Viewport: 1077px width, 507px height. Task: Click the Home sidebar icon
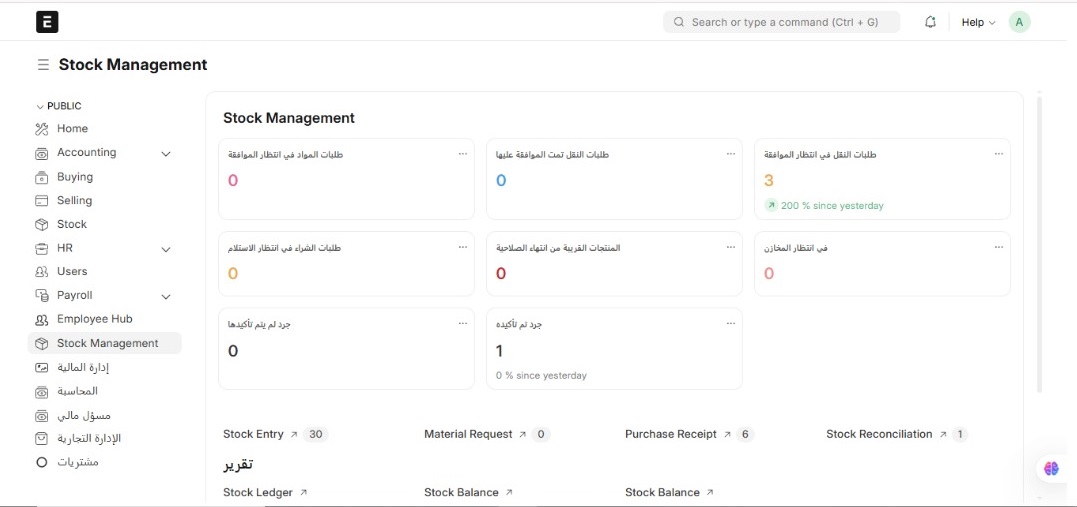pyautogui.click(x=42, y=129)
